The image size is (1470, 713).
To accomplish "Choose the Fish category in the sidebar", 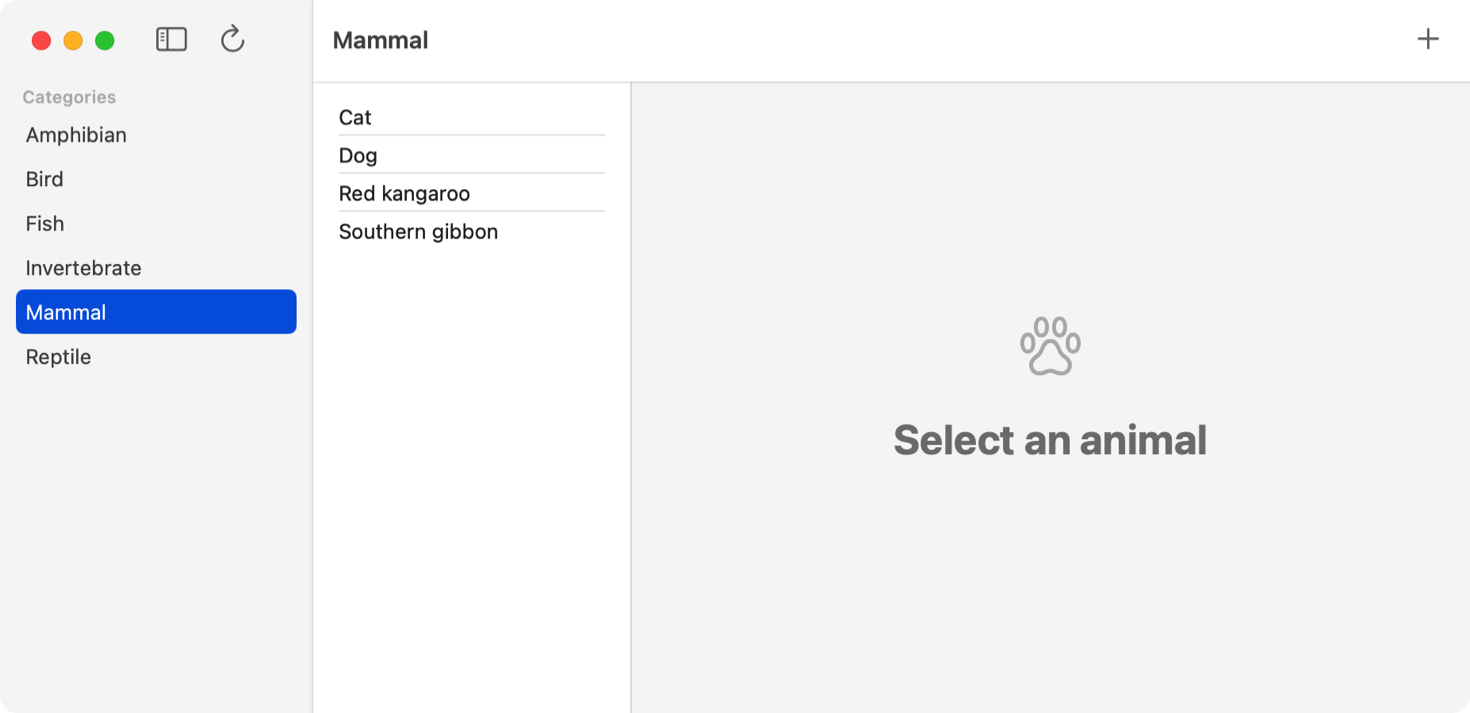I will tap(45, 224).
